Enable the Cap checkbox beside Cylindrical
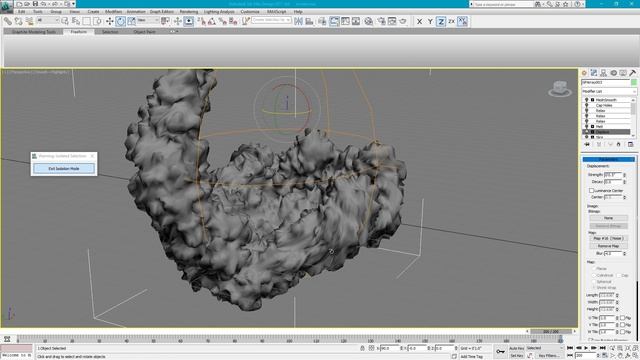 (619, 276)
